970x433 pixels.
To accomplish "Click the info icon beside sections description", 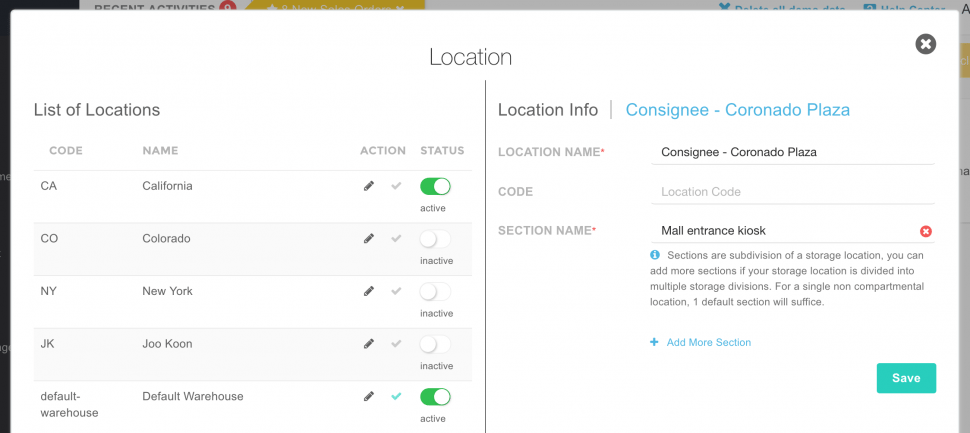I will (655, 255).
